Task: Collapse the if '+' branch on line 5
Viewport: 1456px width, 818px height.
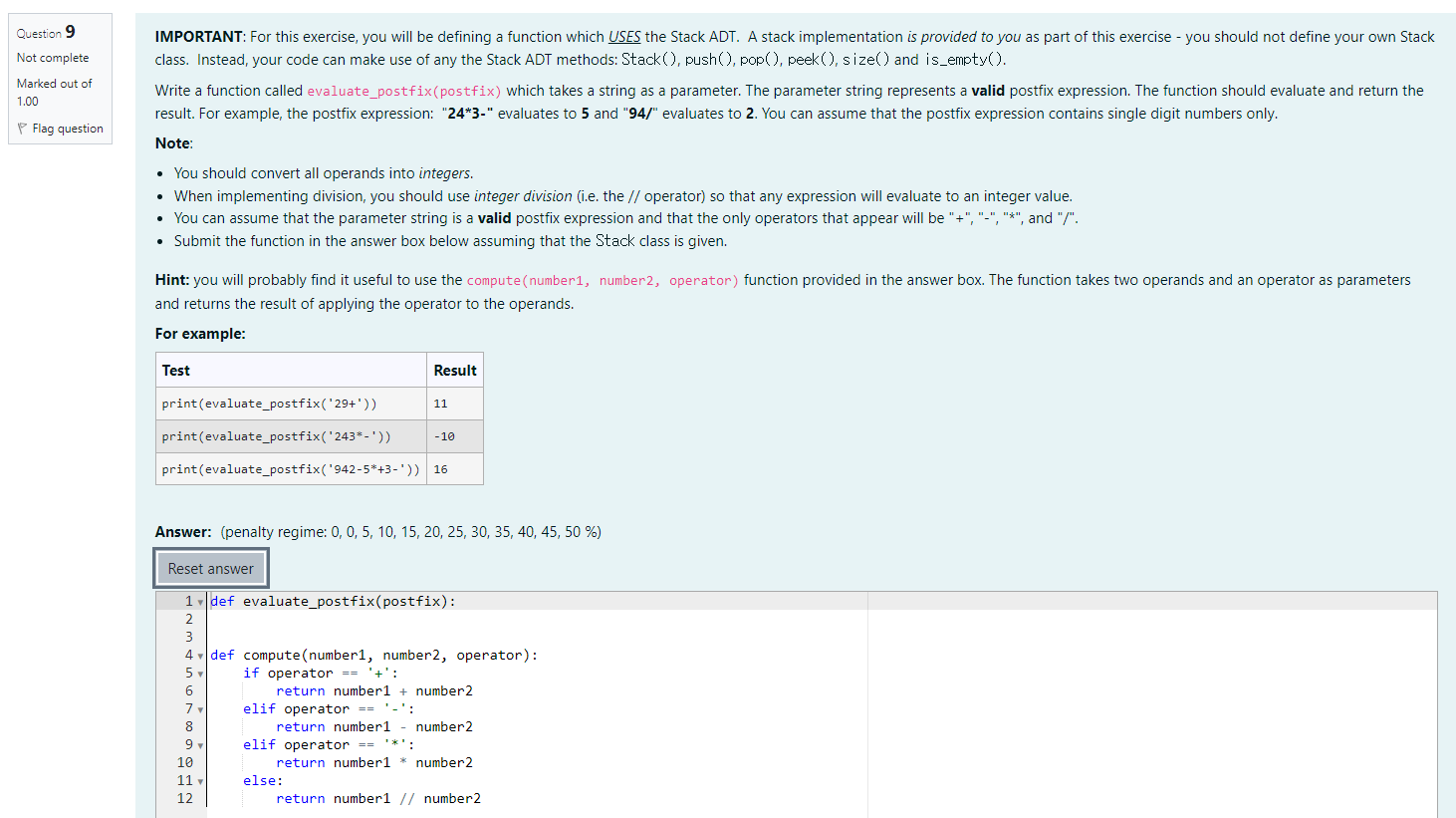Action: point(200,673)
